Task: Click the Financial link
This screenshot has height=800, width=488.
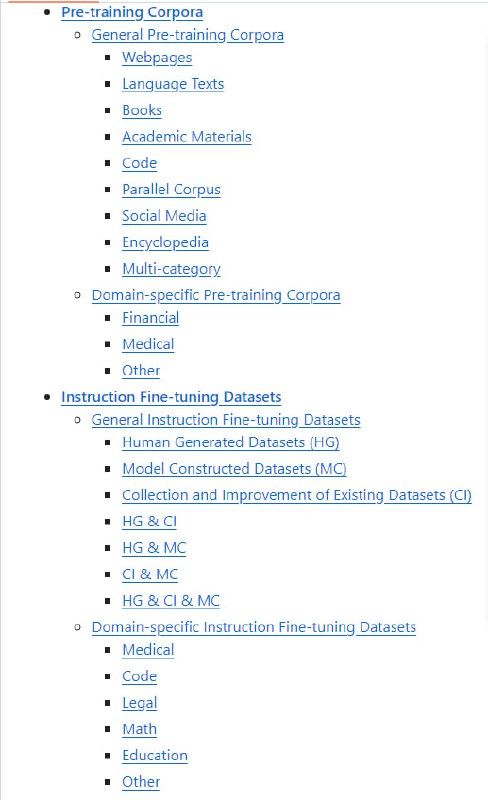Action: point(151,318)
